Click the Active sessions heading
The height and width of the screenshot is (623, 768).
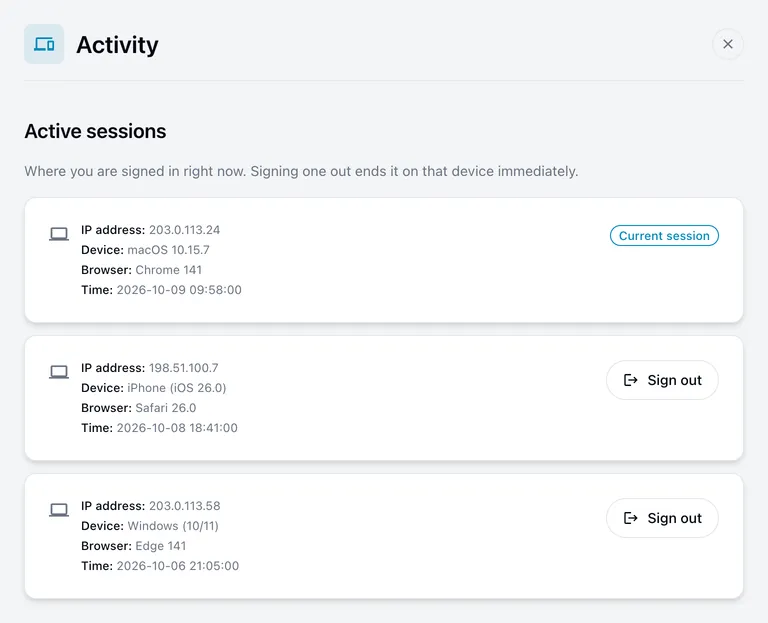tap(96, 131)
